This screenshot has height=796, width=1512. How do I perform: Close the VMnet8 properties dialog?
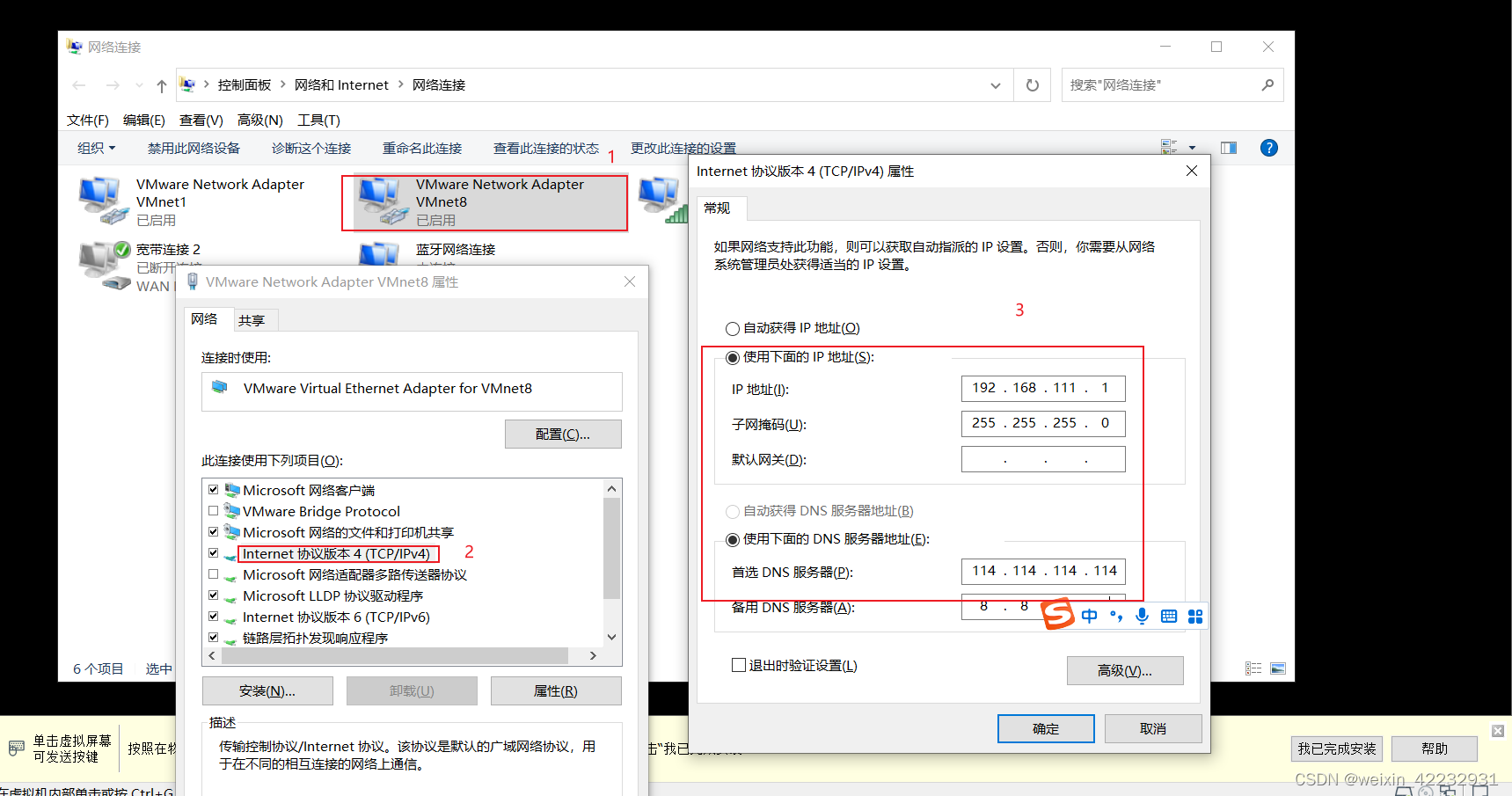(630, 281)
